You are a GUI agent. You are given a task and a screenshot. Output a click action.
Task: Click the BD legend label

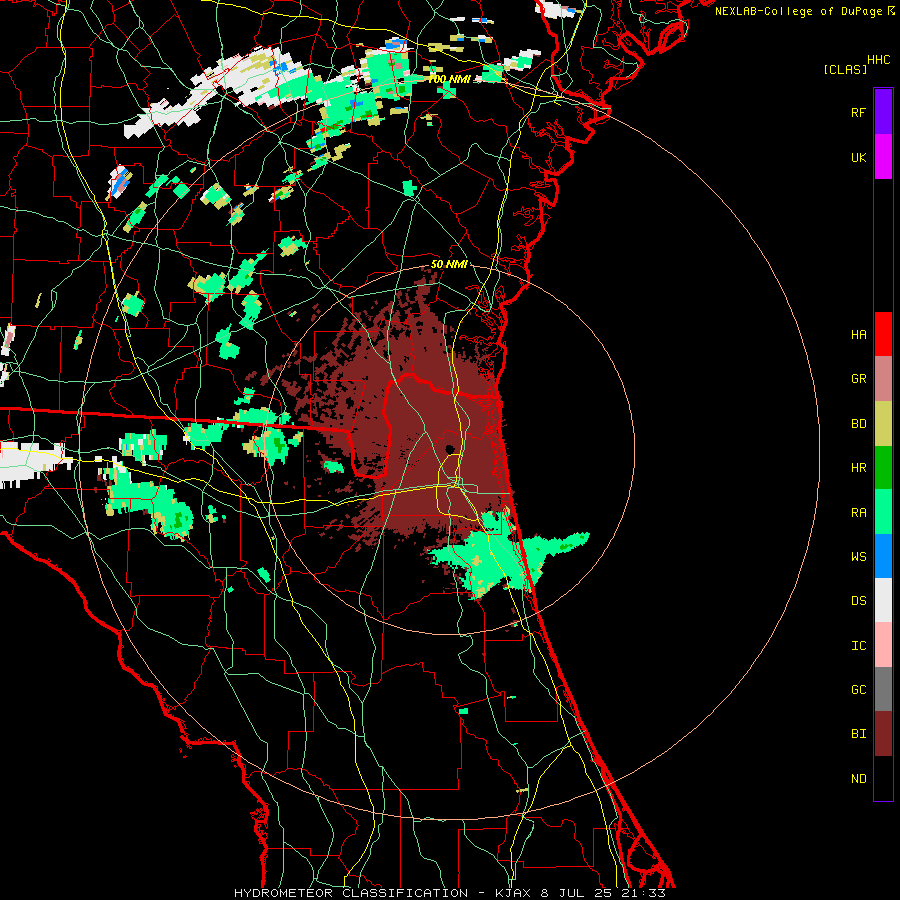click(858, 424)
